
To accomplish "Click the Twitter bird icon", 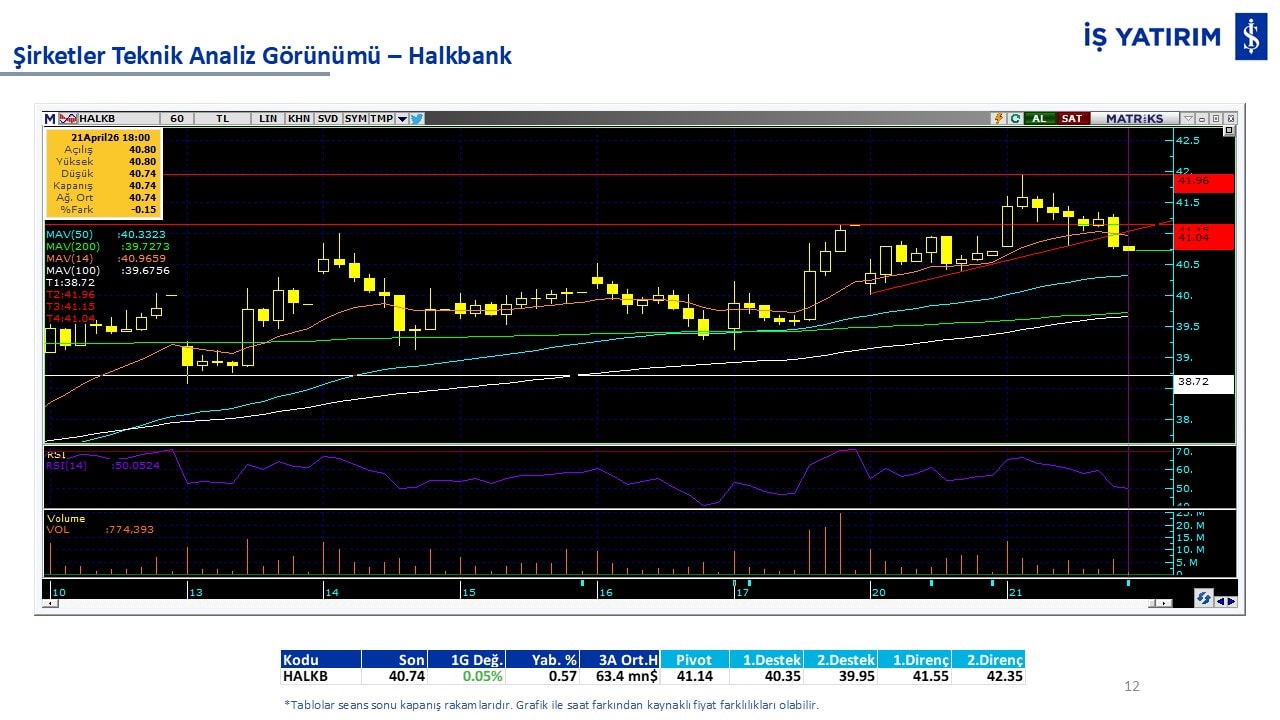I will (417, 118).
